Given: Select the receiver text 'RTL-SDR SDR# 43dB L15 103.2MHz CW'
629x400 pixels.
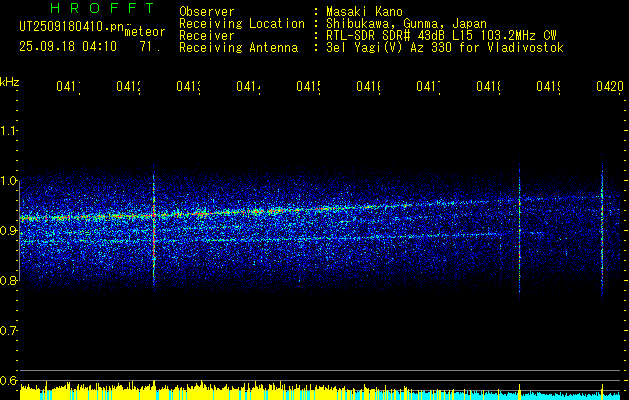Looking at the screenshot, I should point(441,36).
